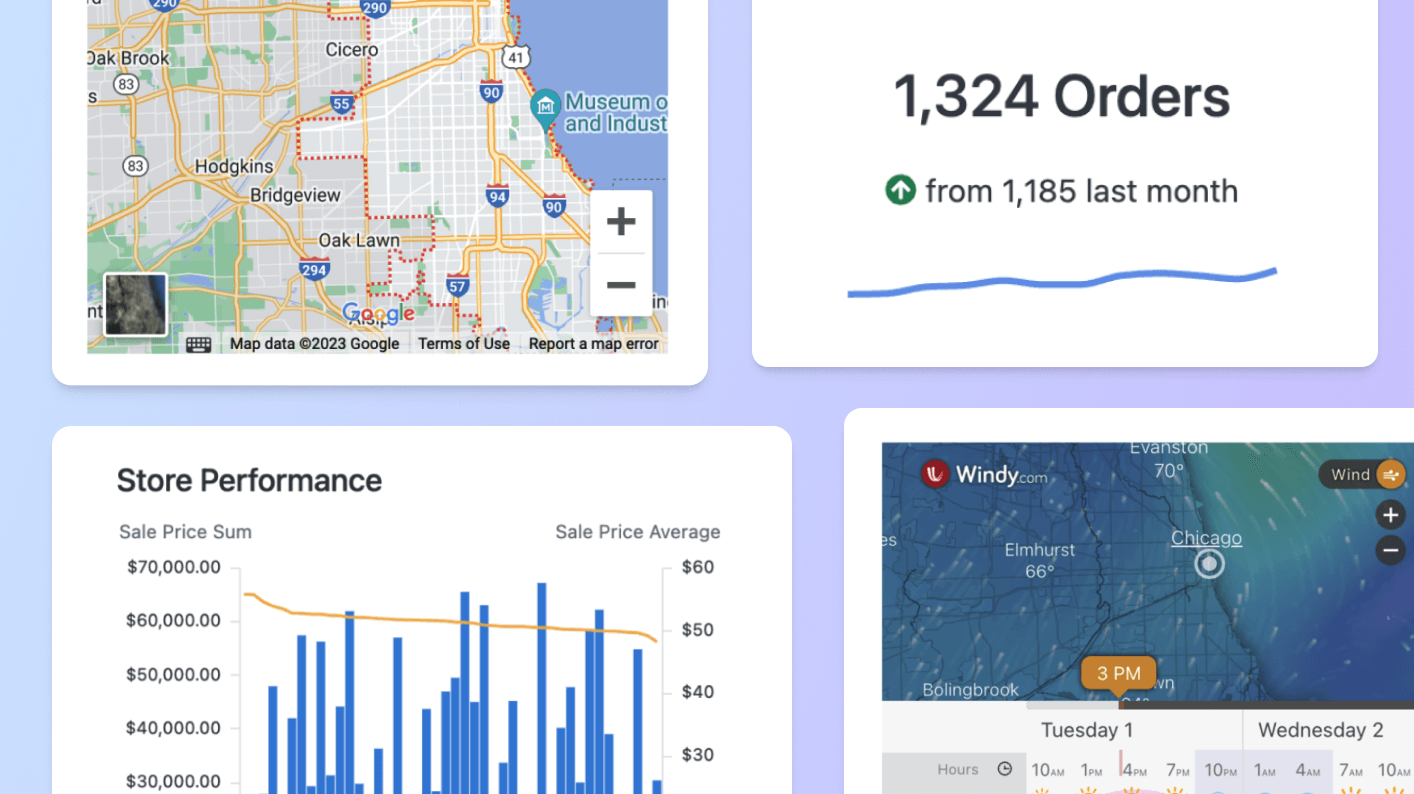The height and width of the screenshot is (794, 1414).
Task: Open map keyboard shortcuts icon
Action: click(198, 344)
